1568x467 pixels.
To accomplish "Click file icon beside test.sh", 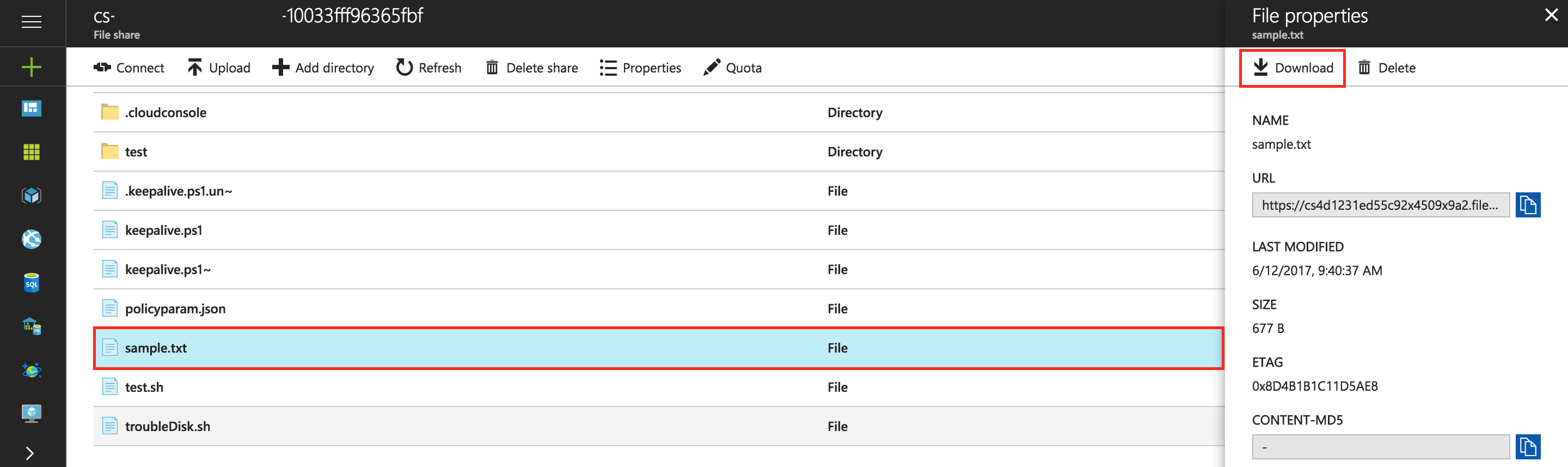I will tap(109, 387).
